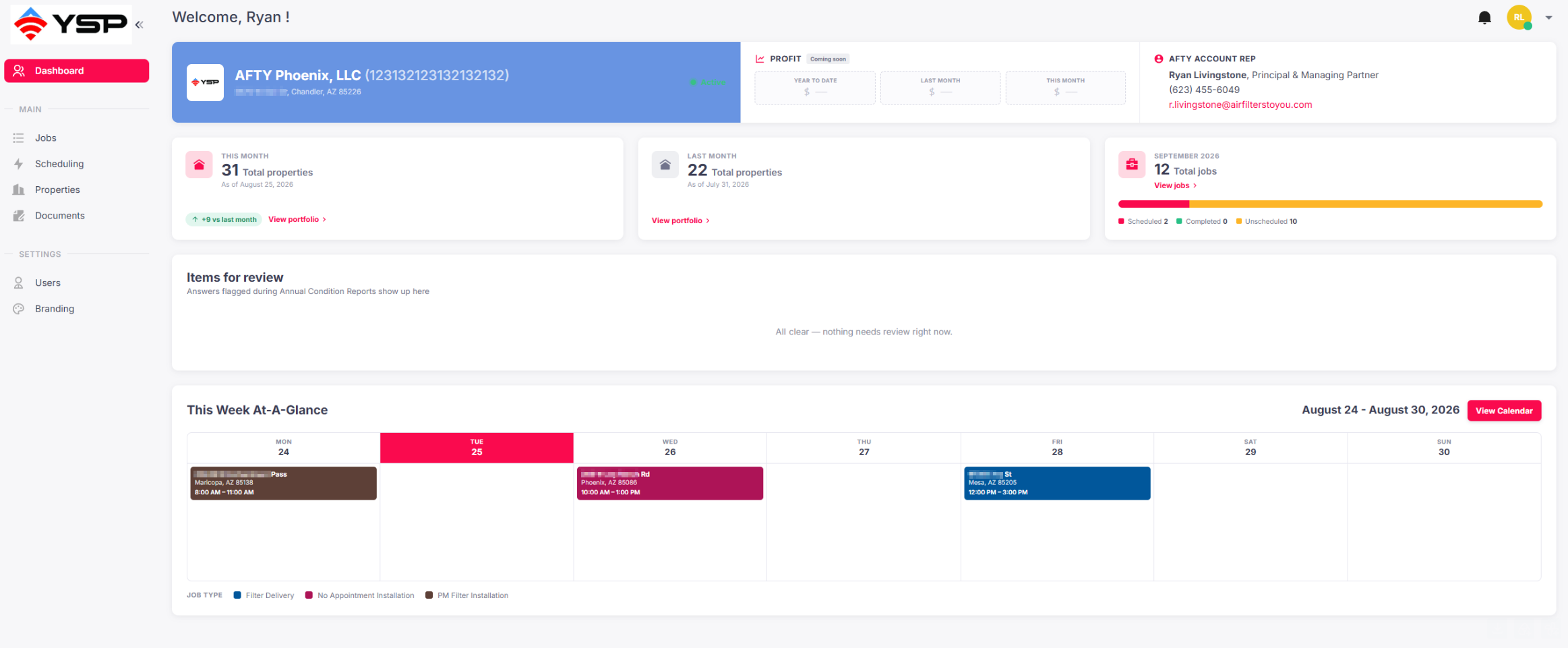Click the jobs status progress bar
The image size is (1568, 648).
(x=1330, y=204)
